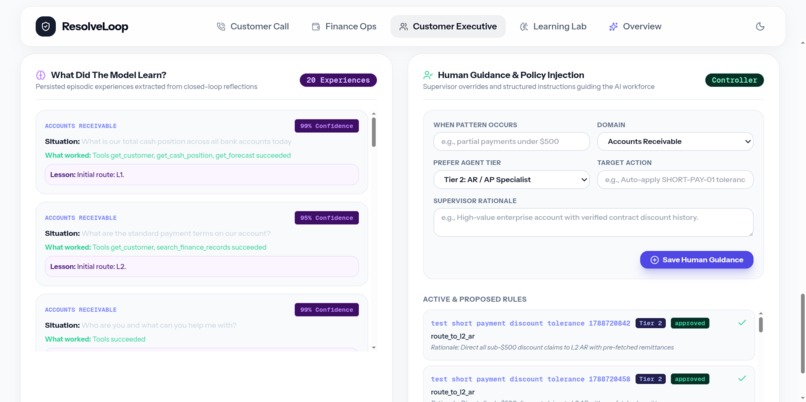
Task: Click the brain icon next to What Did The Model Learn
Action: (x=41, y=75)
